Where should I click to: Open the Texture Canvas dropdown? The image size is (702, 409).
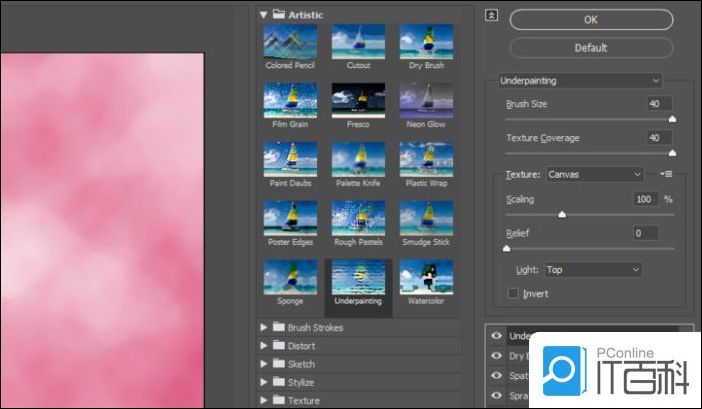pos(595,174)
